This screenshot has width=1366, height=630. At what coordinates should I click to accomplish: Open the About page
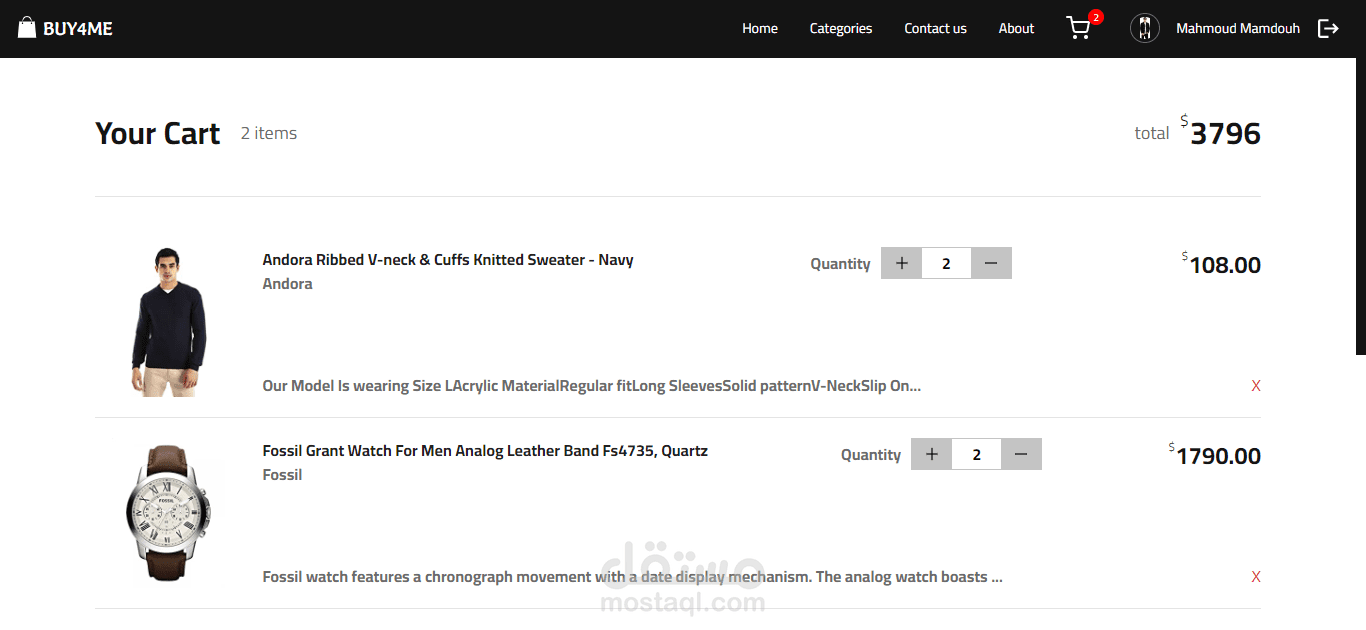1016,28
